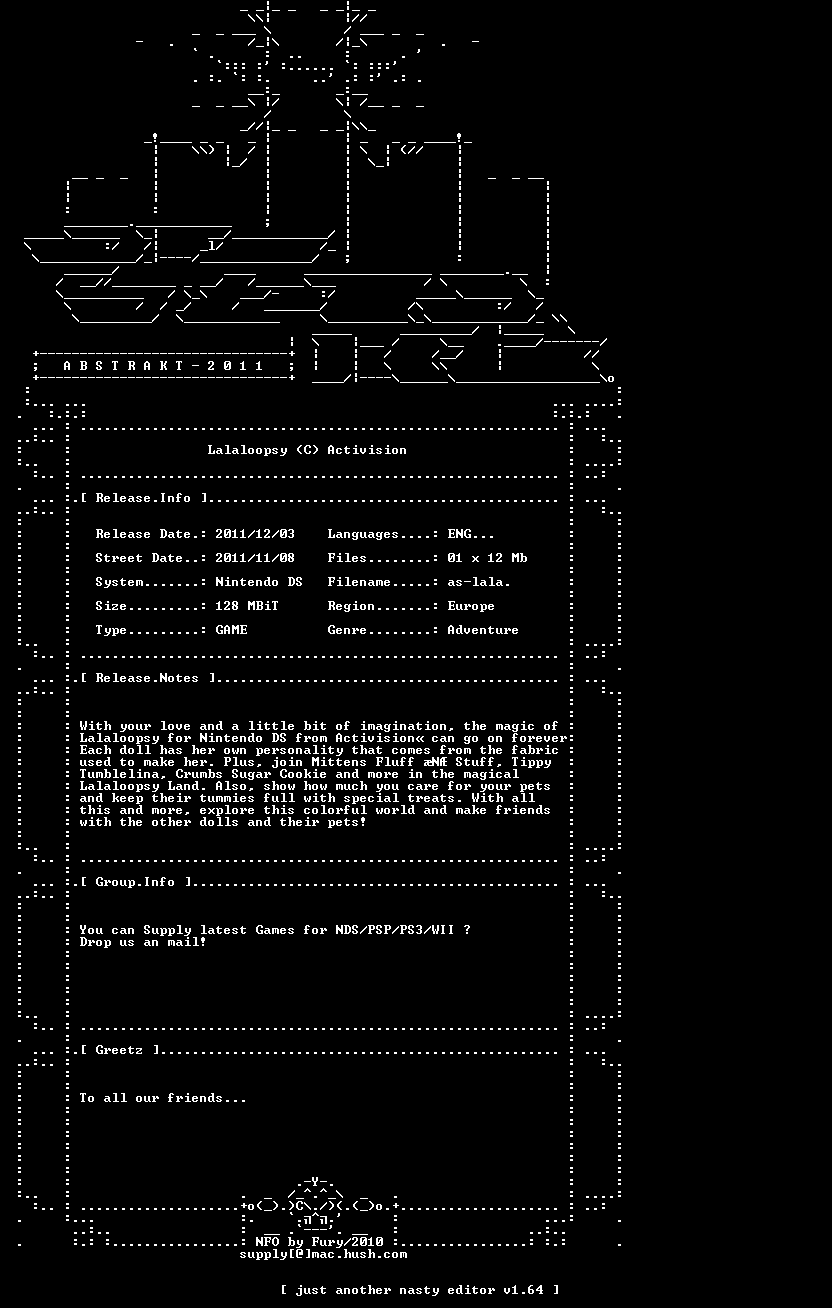Viewport: 832px width, 1308px height.
Task: Click the "Street Date..: 2011/11/08" entry
Action: (x=195, y=558)
